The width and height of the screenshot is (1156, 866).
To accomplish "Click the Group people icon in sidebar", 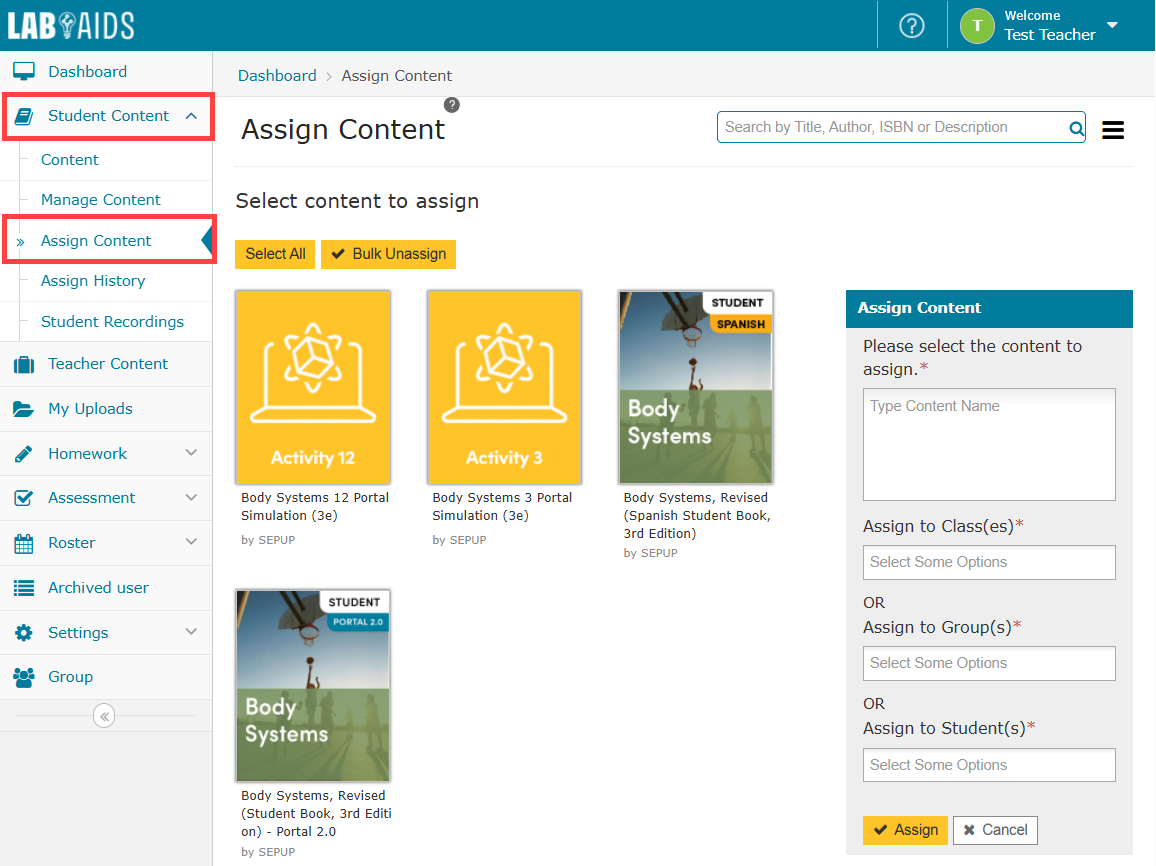I will (23, 677).
